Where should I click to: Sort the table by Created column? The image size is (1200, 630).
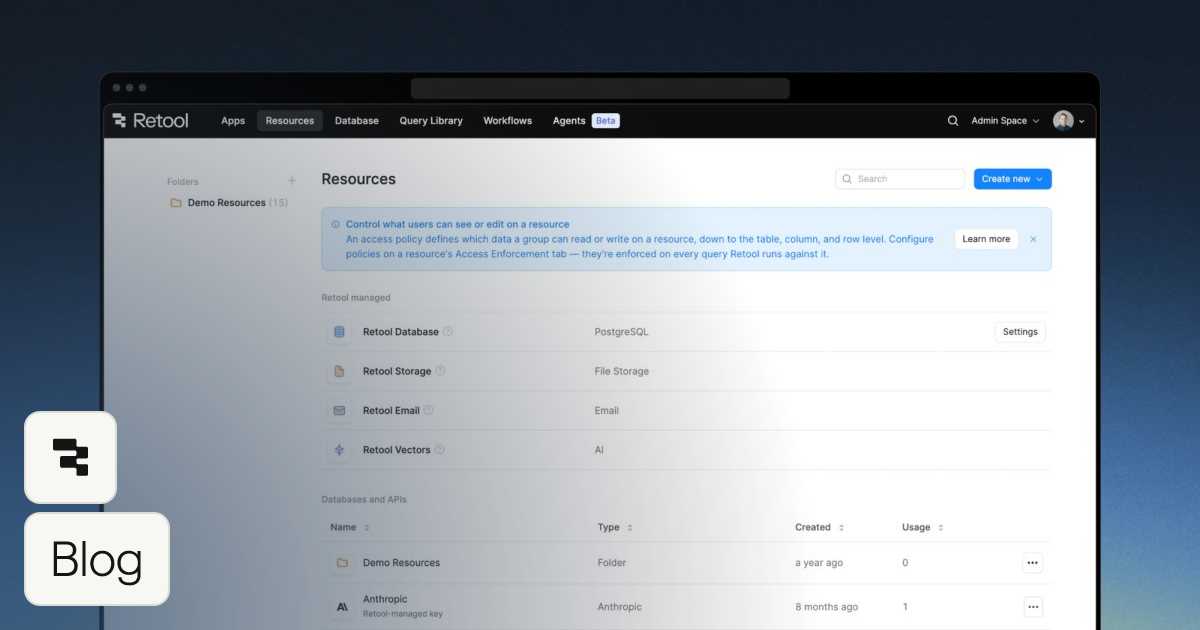(x=819, y=527)
